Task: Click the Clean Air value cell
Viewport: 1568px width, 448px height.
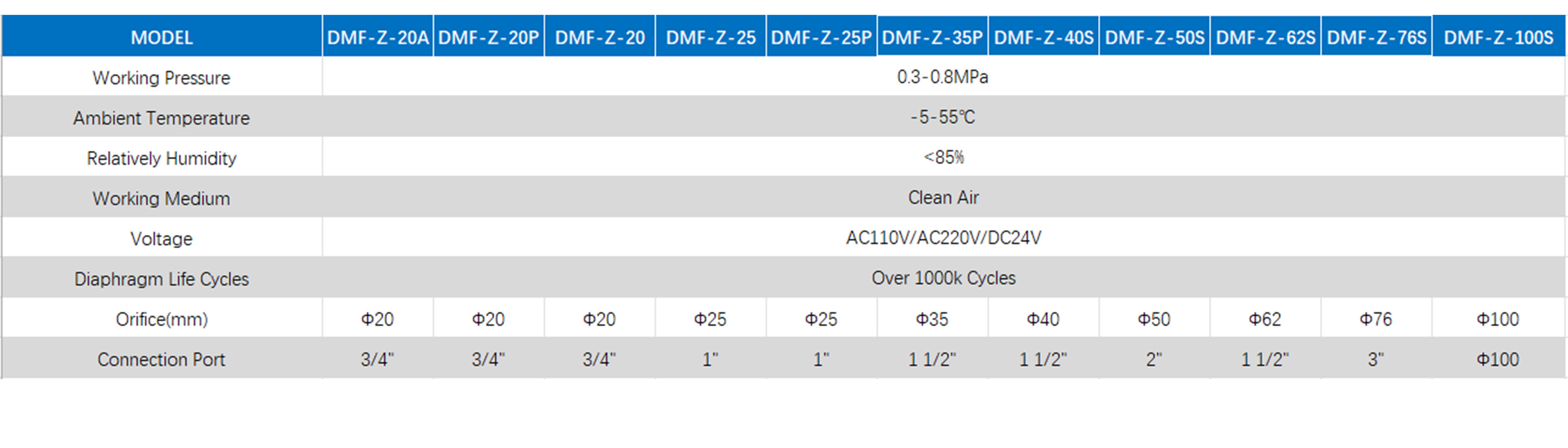Action: [x=943, y=197]
